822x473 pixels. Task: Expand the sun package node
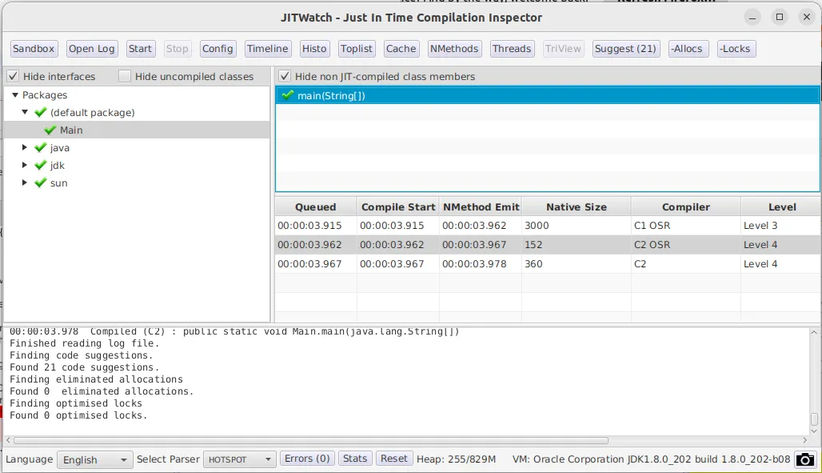[x=25, y=183]
